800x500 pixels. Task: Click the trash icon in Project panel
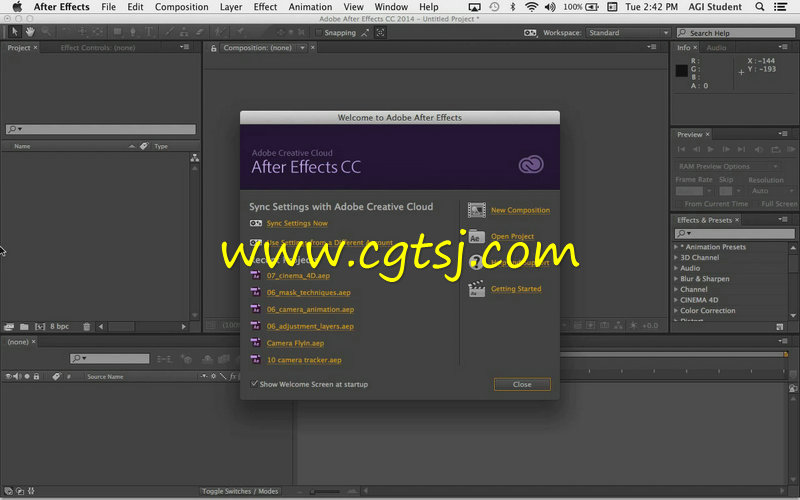pos(87,327)
